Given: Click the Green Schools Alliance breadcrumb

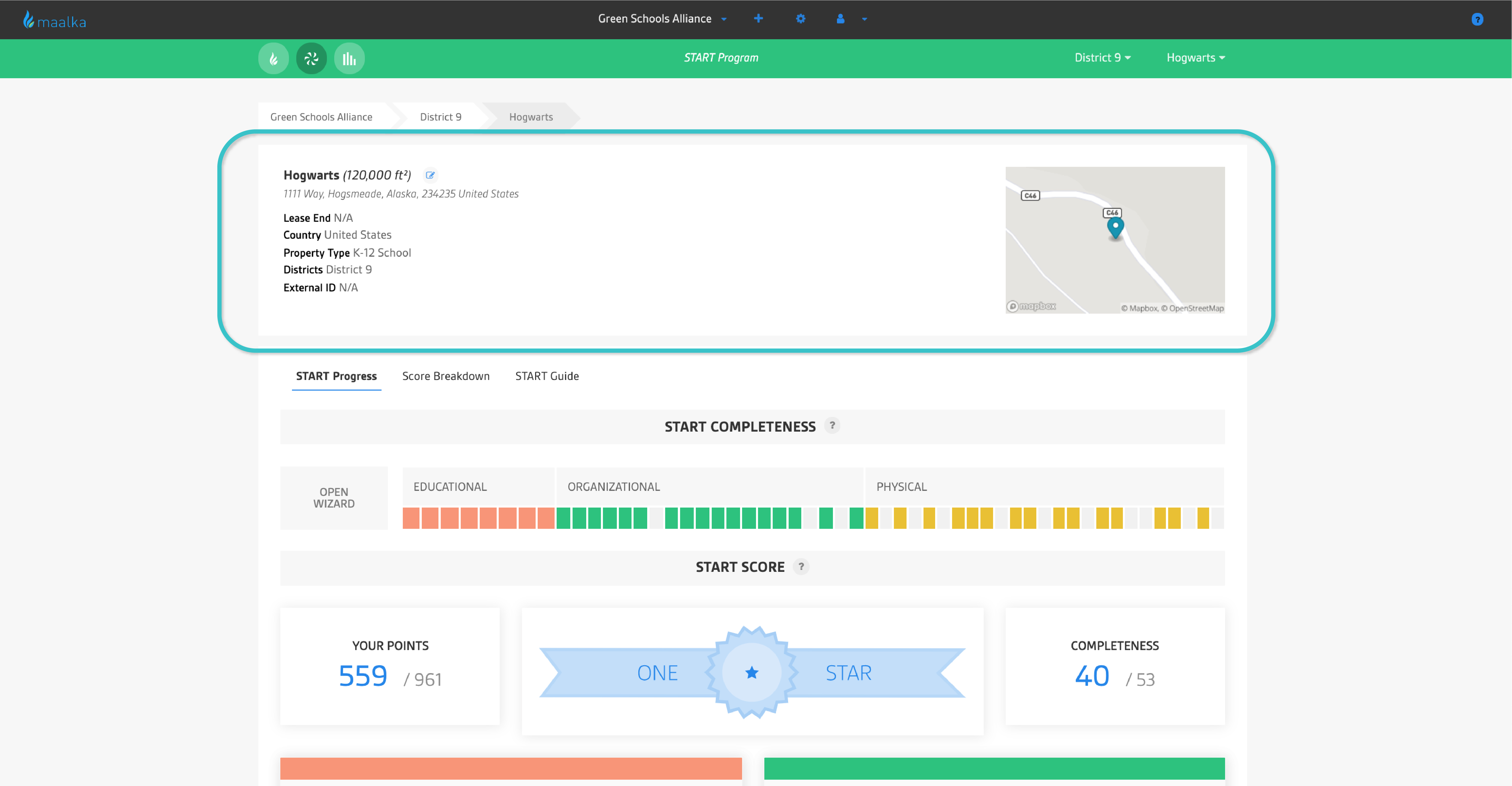Looking at the screenshot, I should point(322,117).
